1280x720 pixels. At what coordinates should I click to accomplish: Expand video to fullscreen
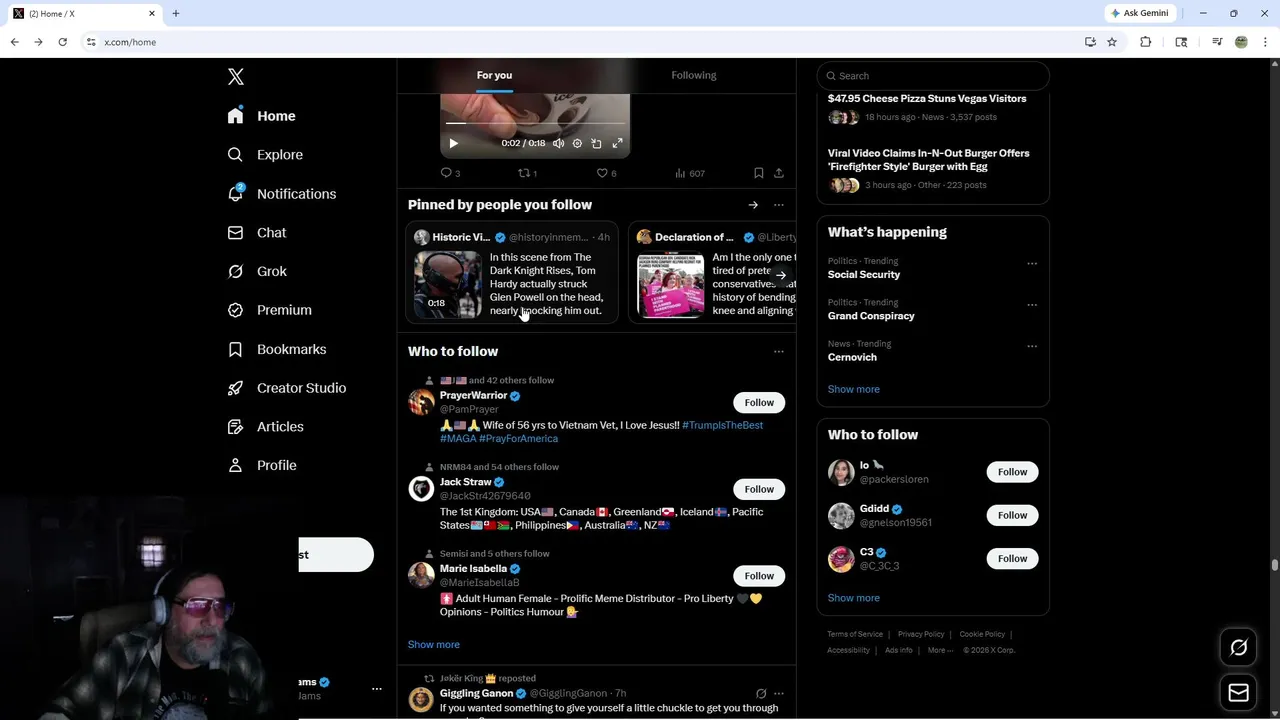617,143
